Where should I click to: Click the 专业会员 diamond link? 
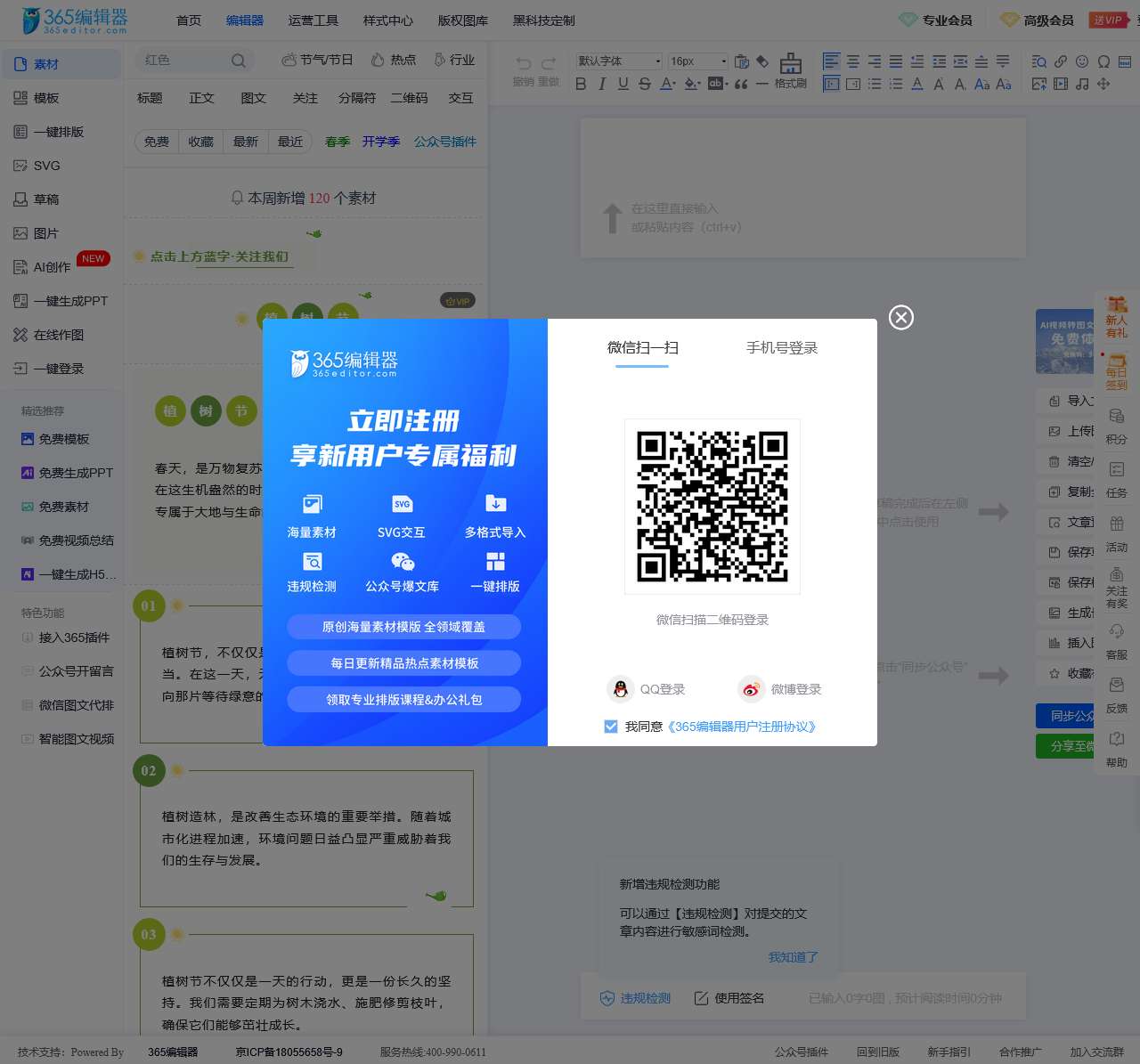point(936,20)
